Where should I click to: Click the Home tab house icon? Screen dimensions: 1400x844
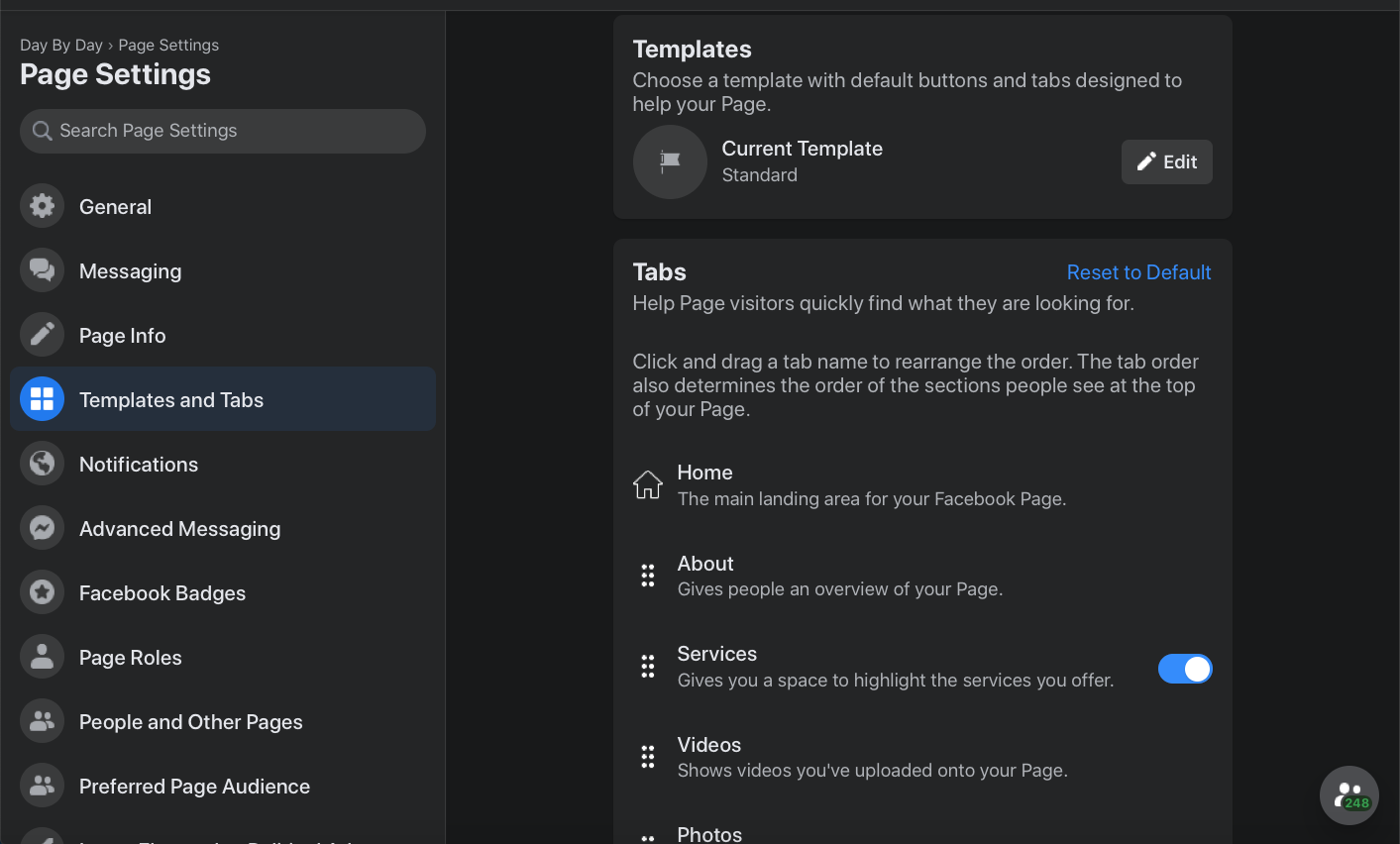648,484
